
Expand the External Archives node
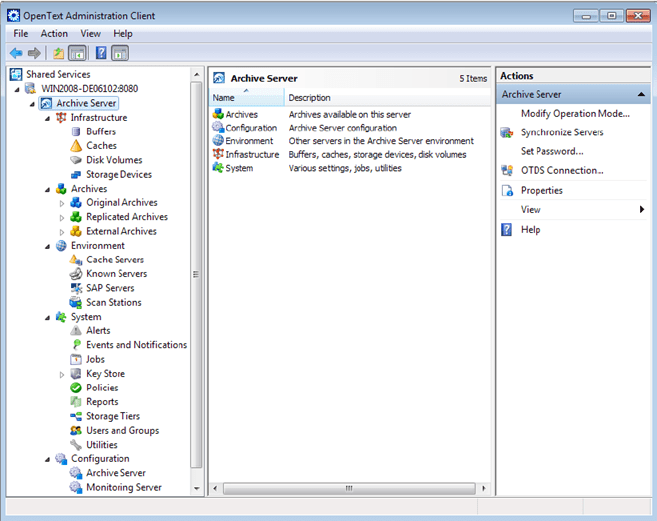click(x=62, y=232)
